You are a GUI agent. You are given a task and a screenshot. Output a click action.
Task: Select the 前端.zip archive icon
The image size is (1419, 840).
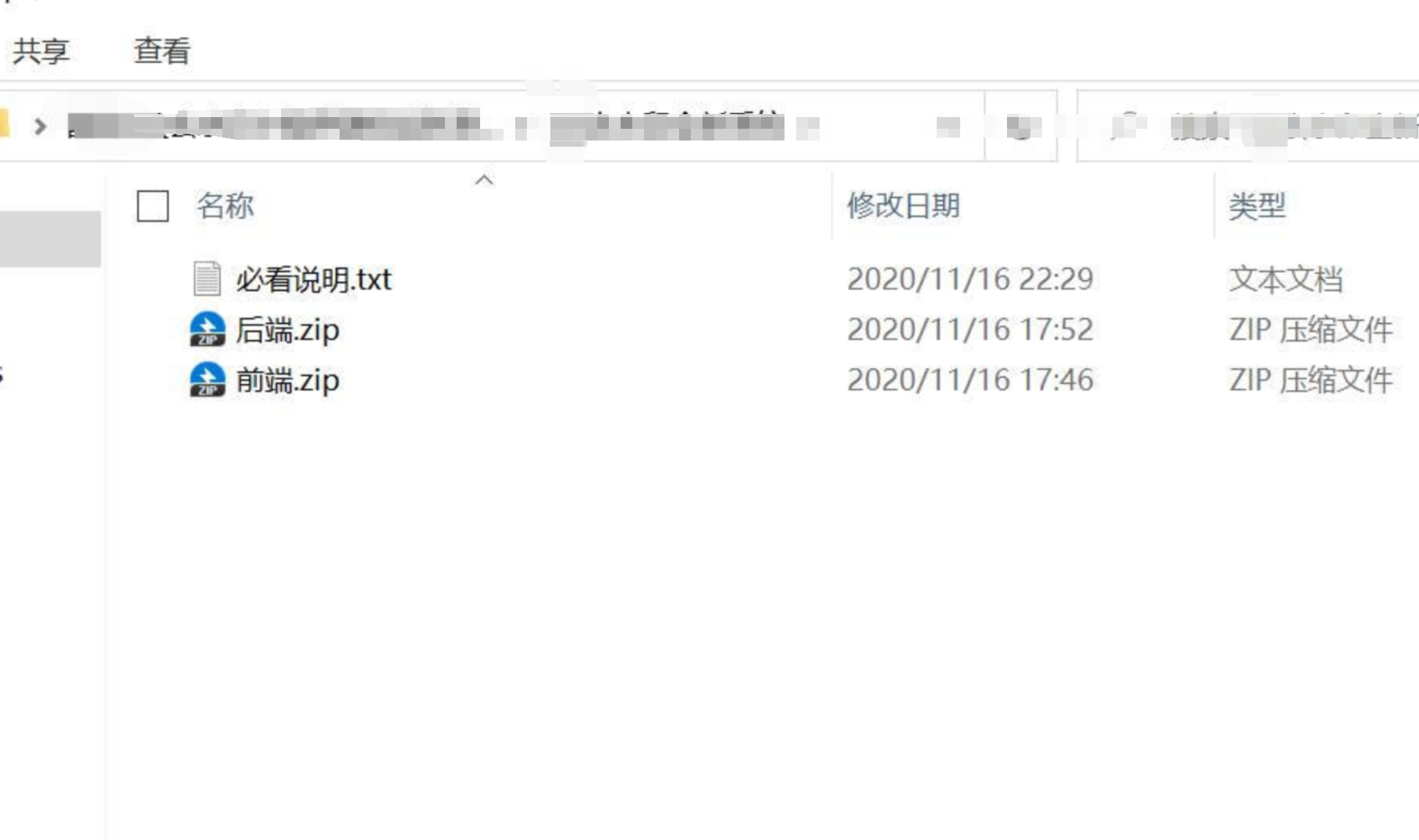(x=207, y=380)
